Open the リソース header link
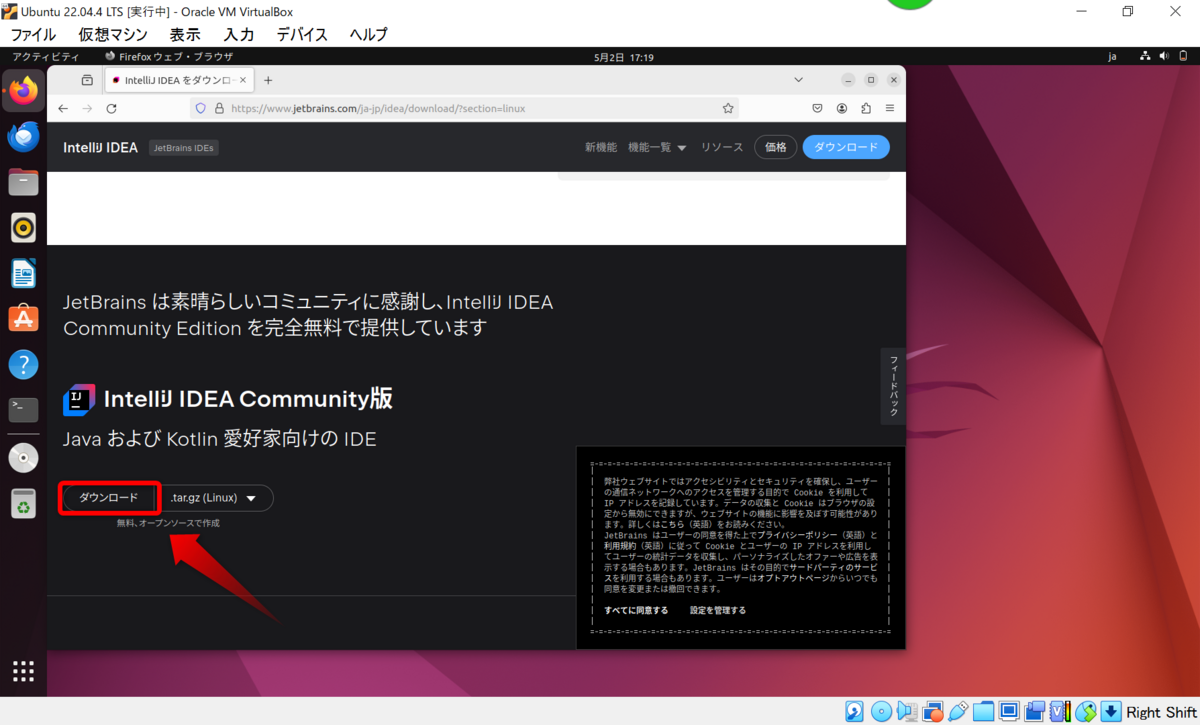The width and height of the screenshot is (1200, 725). 722,147
